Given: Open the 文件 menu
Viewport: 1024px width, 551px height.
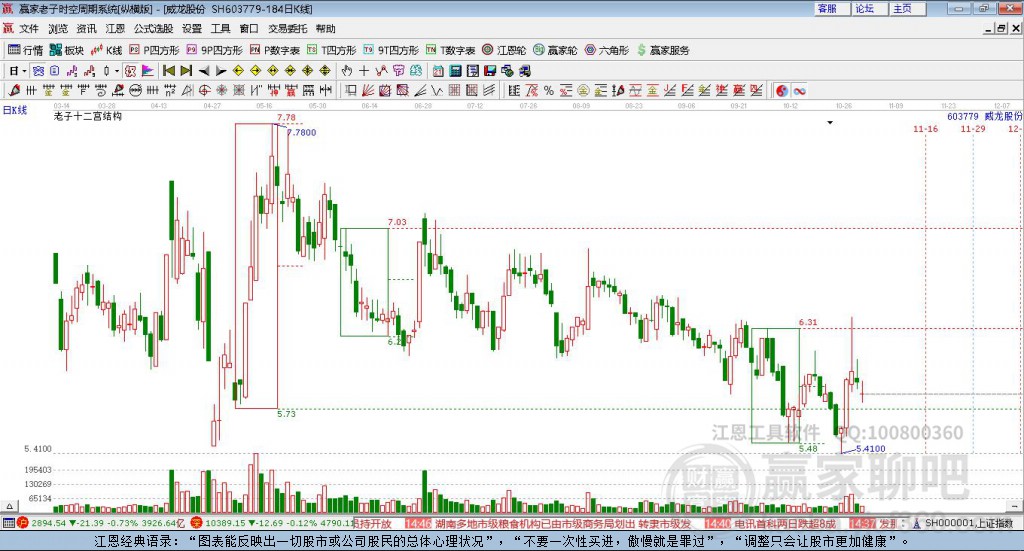Looking at the screenshot, I should coord(29,29).
